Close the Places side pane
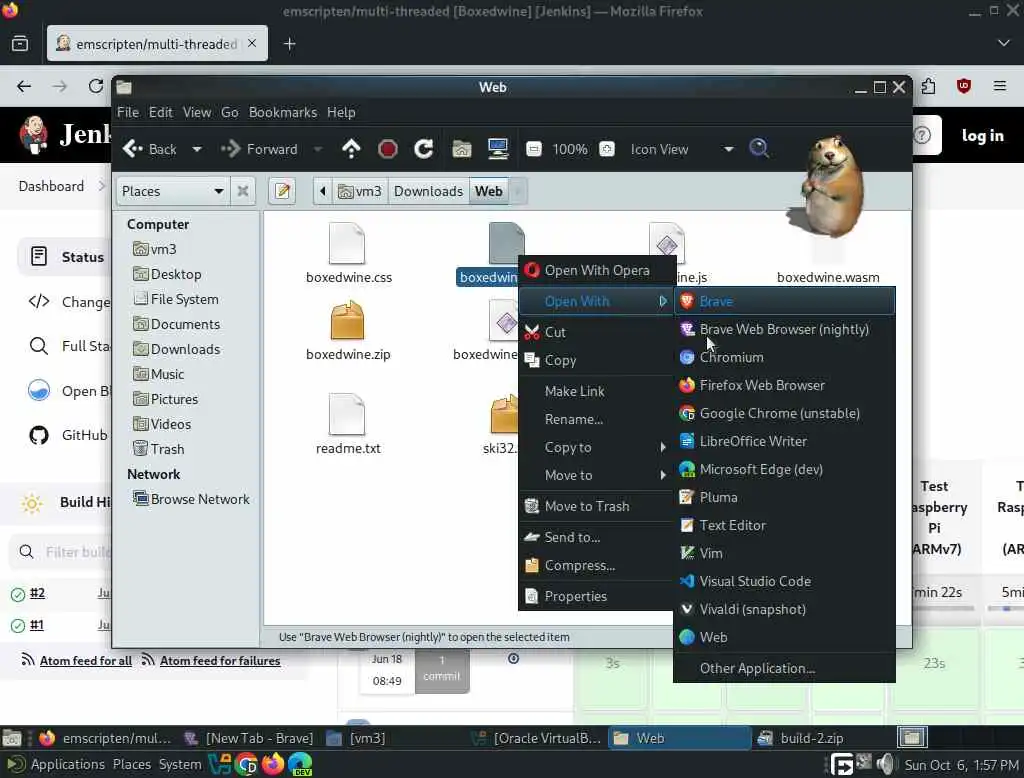The image size is (1024, 778). point(242,191)
